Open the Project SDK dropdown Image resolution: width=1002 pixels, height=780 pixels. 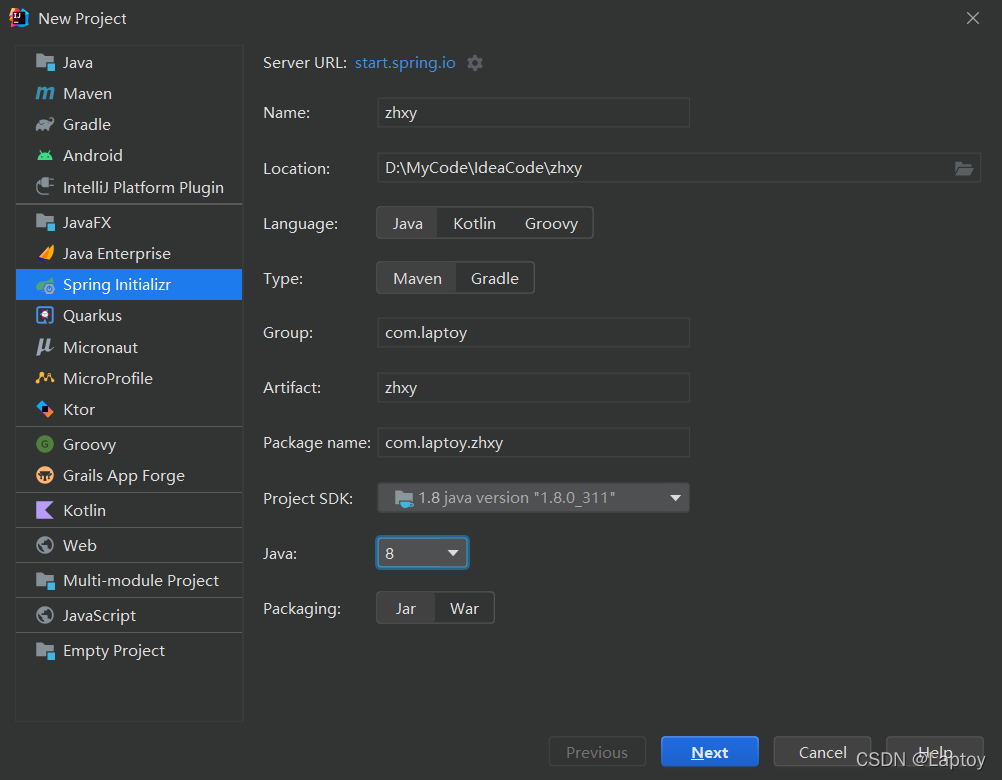(534, 498)
